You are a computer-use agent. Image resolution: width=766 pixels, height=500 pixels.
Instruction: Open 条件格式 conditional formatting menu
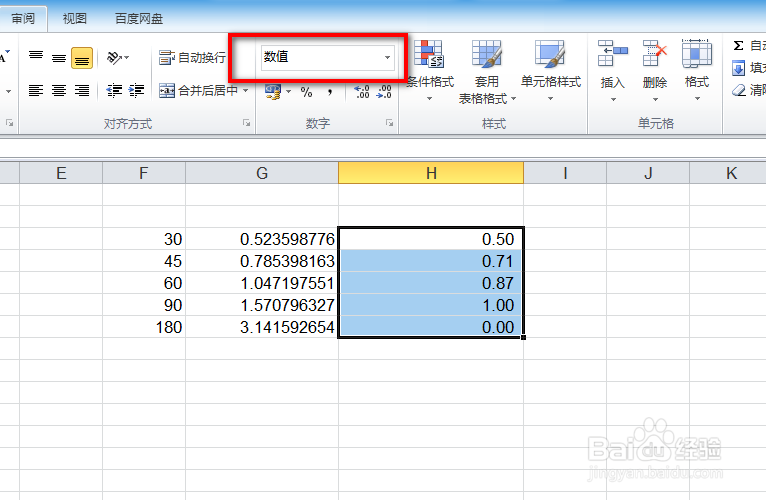[429, 71]
